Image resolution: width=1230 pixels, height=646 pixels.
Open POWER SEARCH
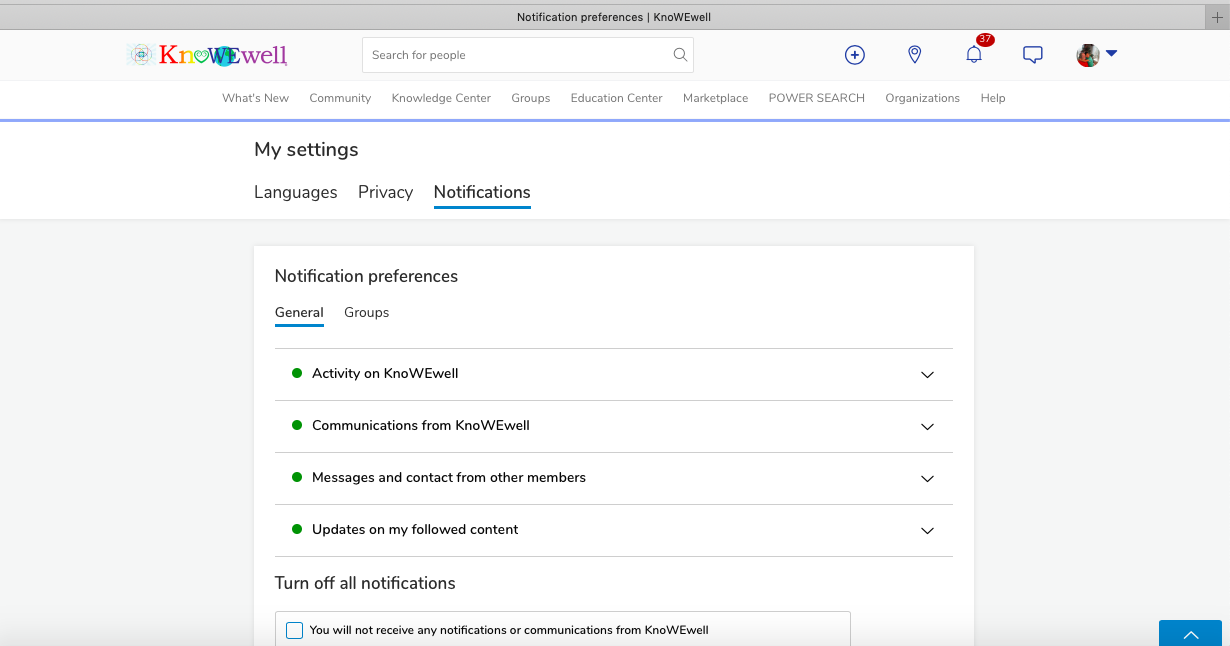pyautogui.click(x=816, y=98)
